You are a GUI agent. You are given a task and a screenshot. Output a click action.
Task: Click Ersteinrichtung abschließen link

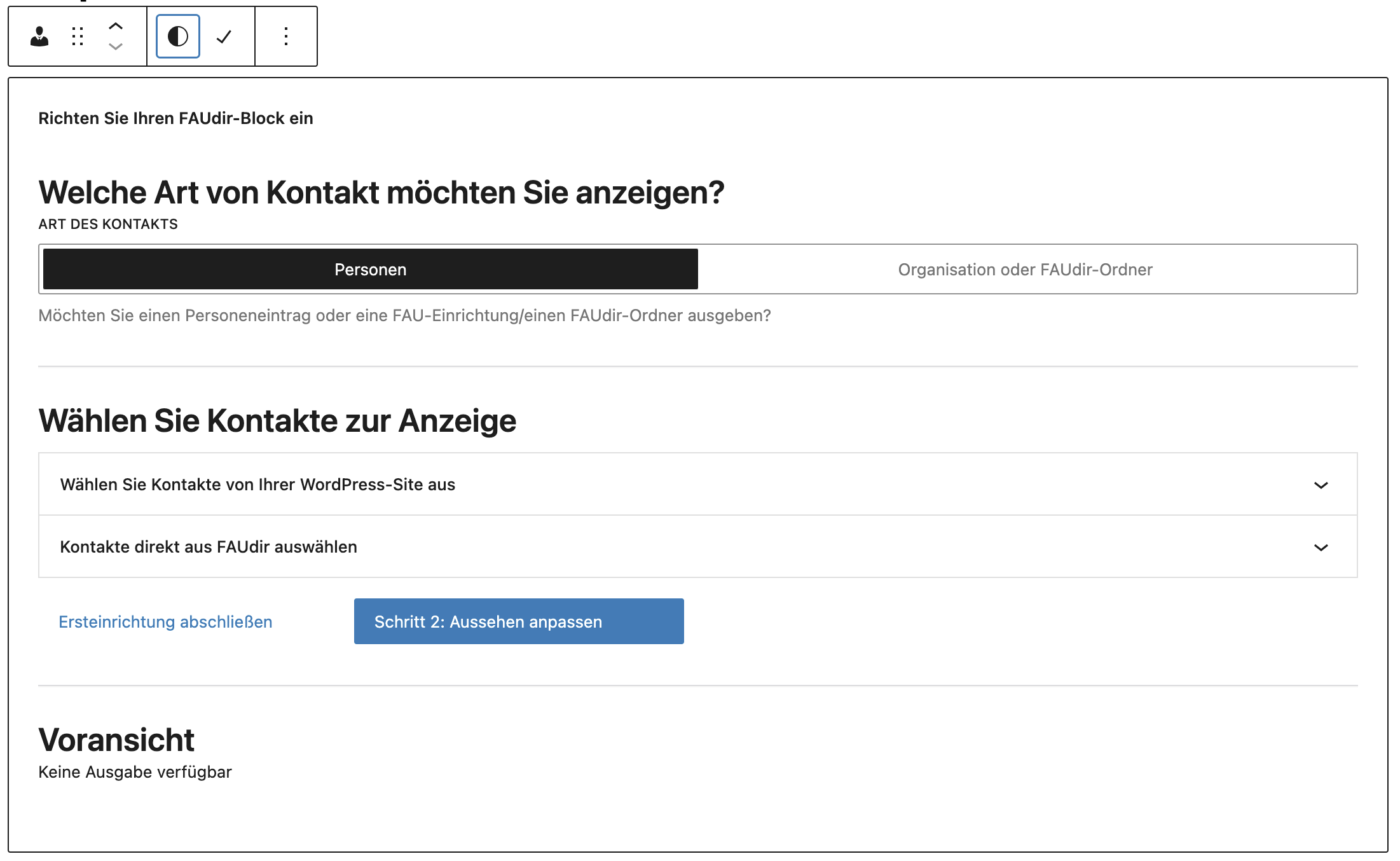[165, 621]
